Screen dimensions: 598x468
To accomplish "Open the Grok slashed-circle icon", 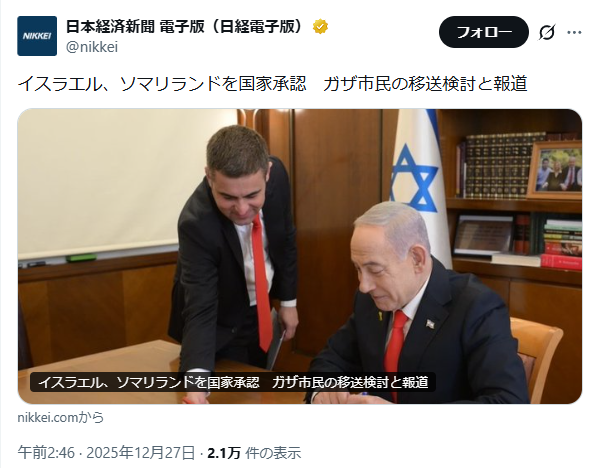I will tap(547, 32).
